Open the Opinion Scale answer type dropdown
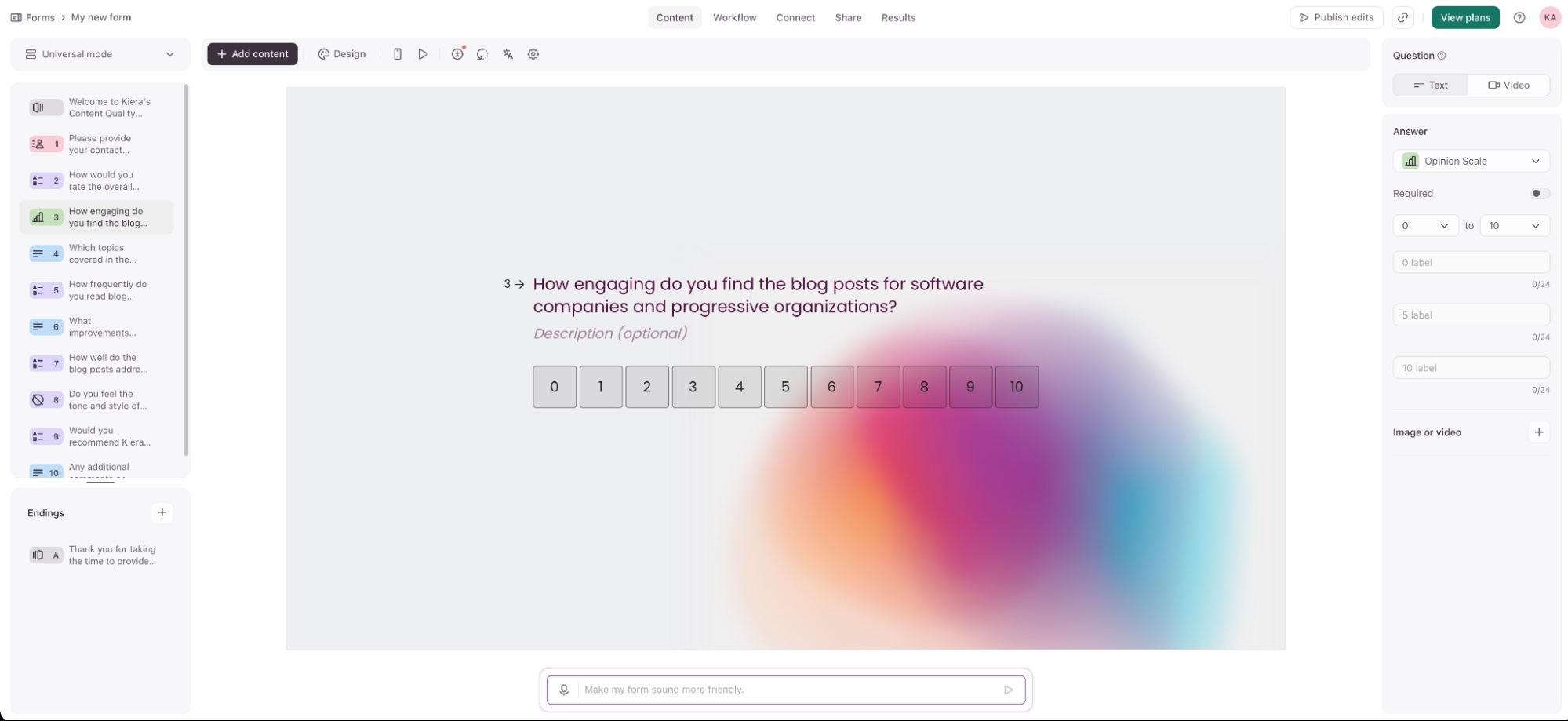Screen dimensions: 1568x721 (1472, 161)
